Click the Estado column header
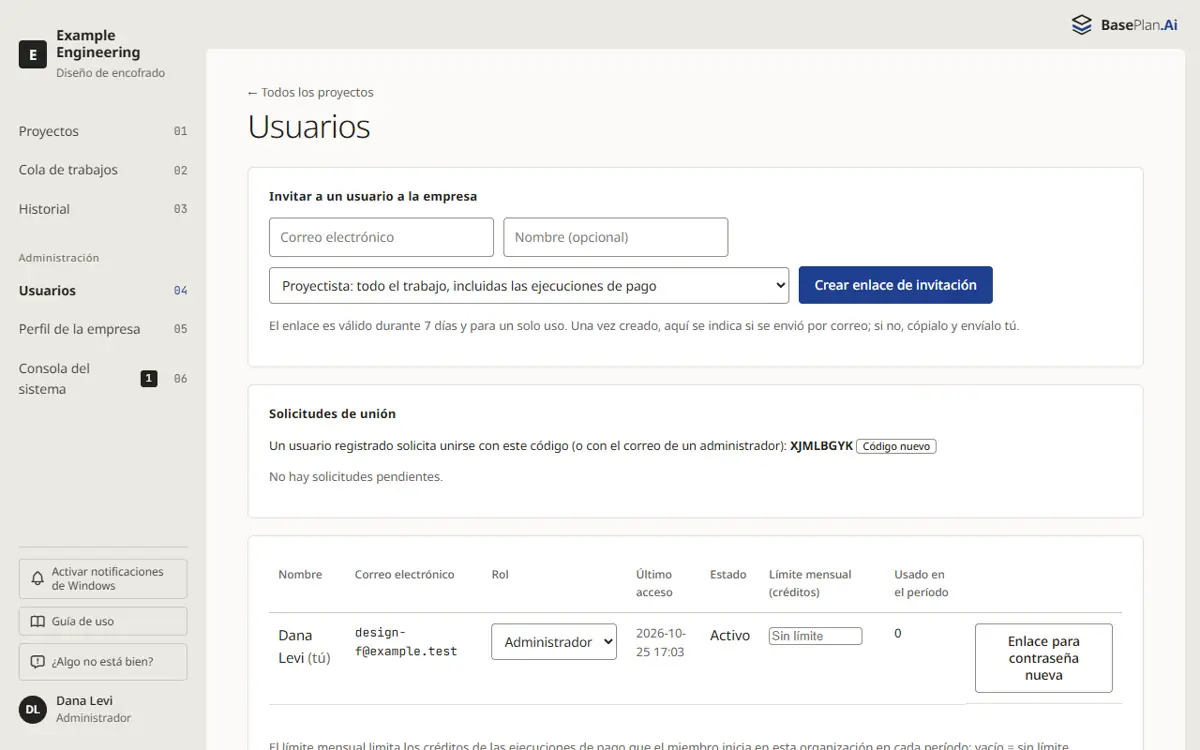1200x750 pixels. 728,574
